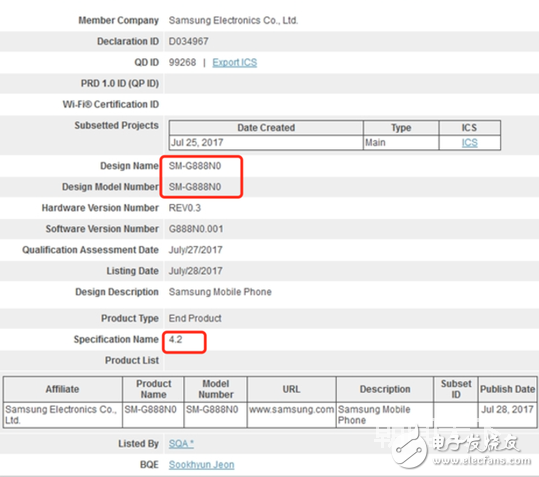
Task: Click the Product Name column header
Action: click(153, 389)
